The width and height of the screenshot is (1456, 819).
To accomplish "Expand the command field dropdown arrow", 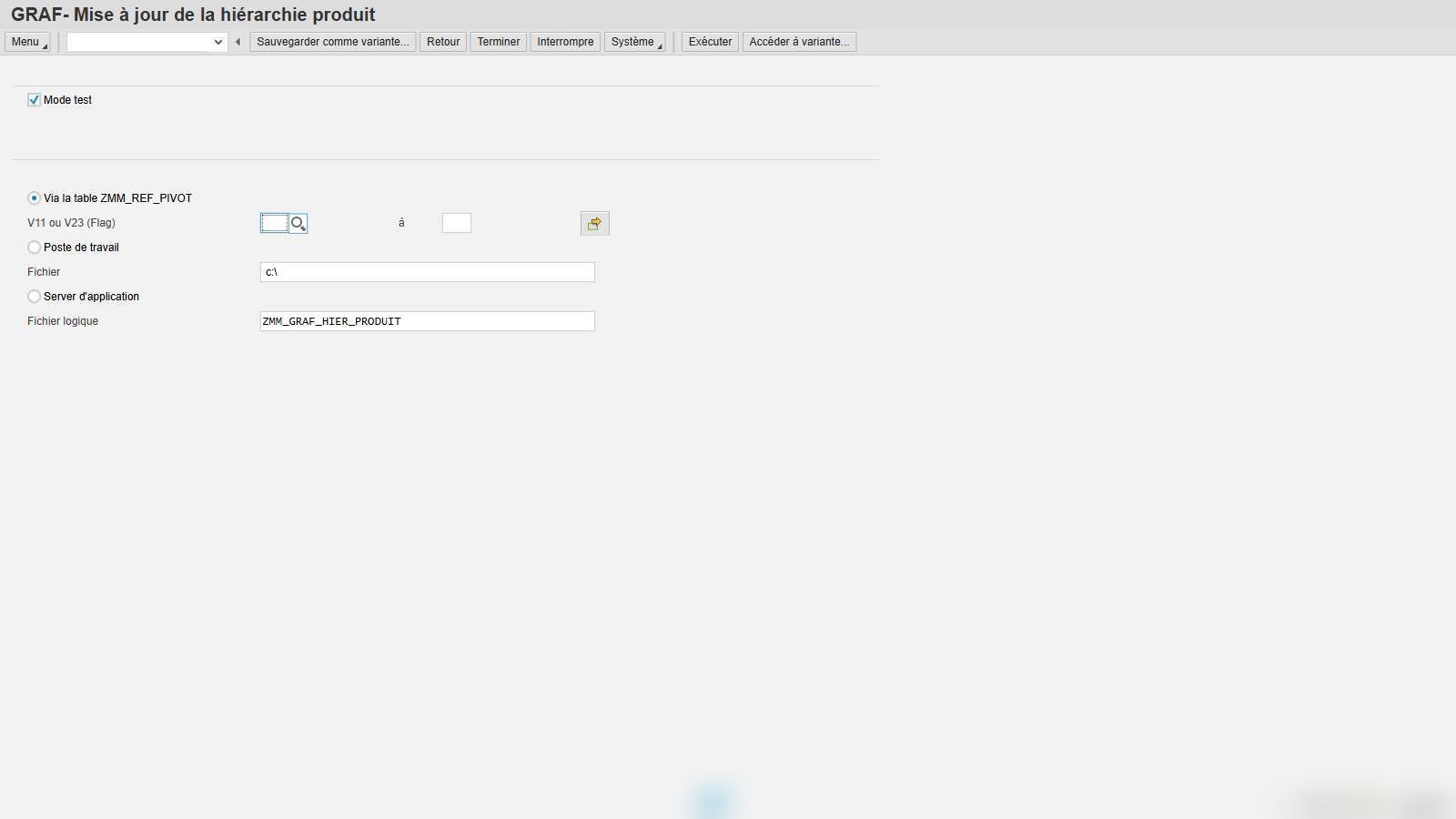I will tap(218, 42).
